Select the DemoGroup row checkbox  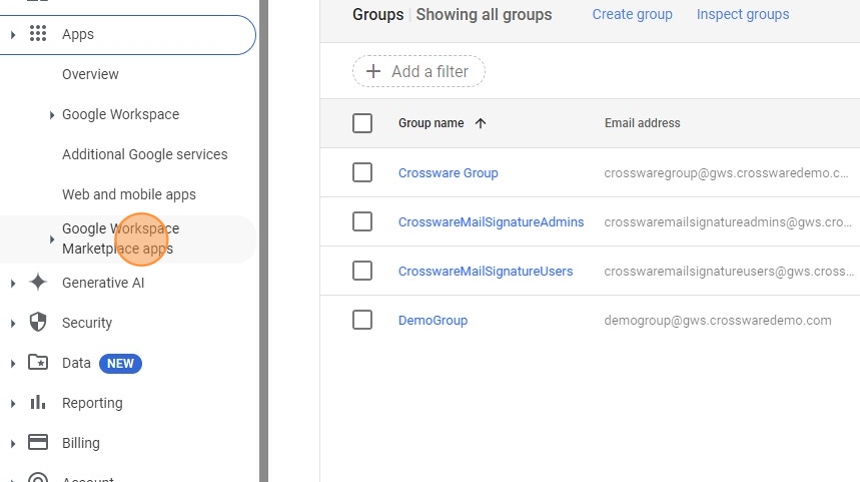[362, 320]
